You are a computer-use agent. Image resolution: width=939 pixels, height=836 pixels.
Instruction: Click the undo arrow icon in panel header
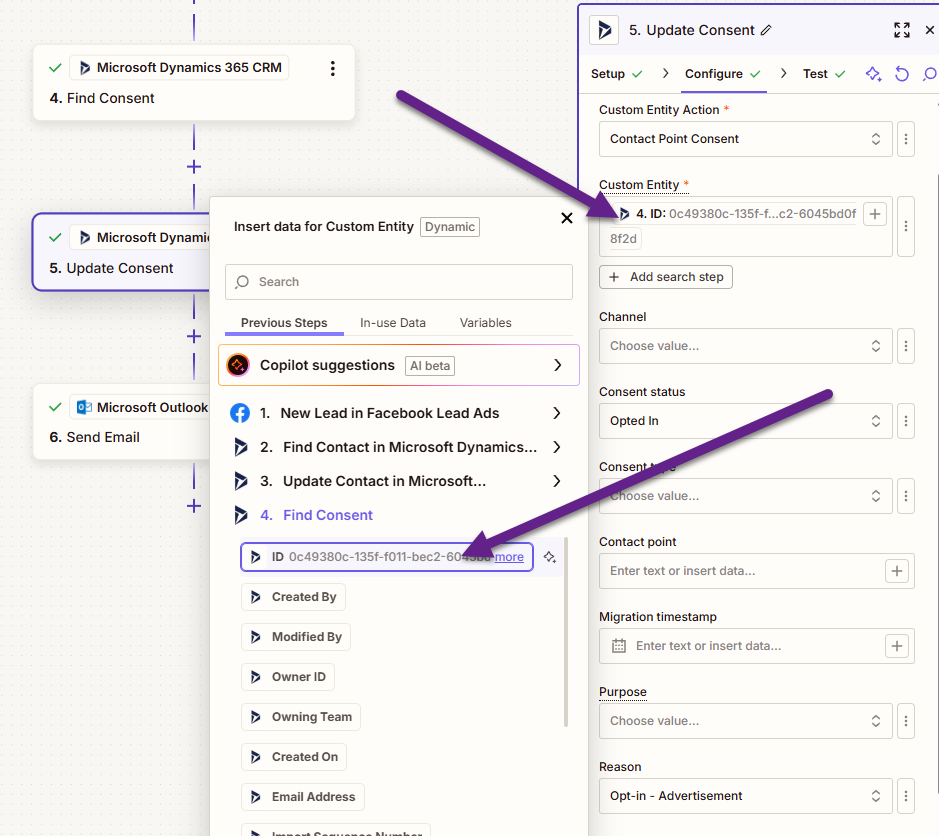[902, 74]
